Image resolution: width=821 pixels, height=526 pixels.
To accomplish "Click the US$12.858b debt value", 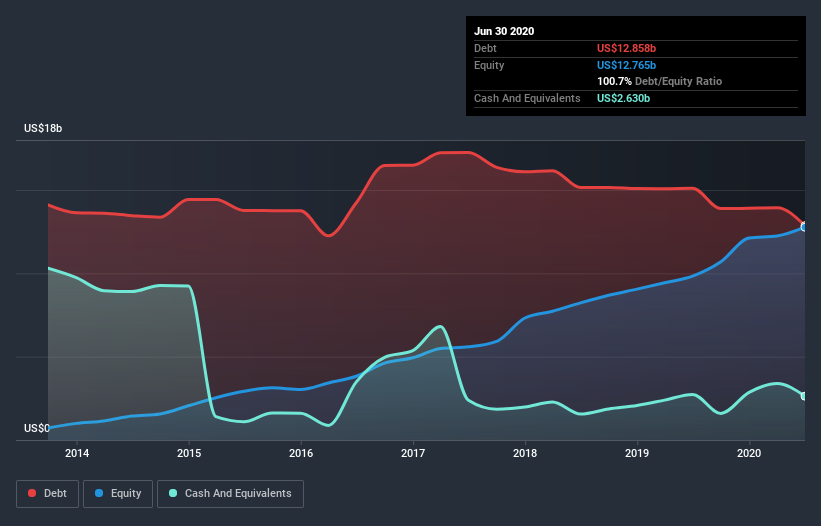I will pyautogui.click(x=626, y=48).
